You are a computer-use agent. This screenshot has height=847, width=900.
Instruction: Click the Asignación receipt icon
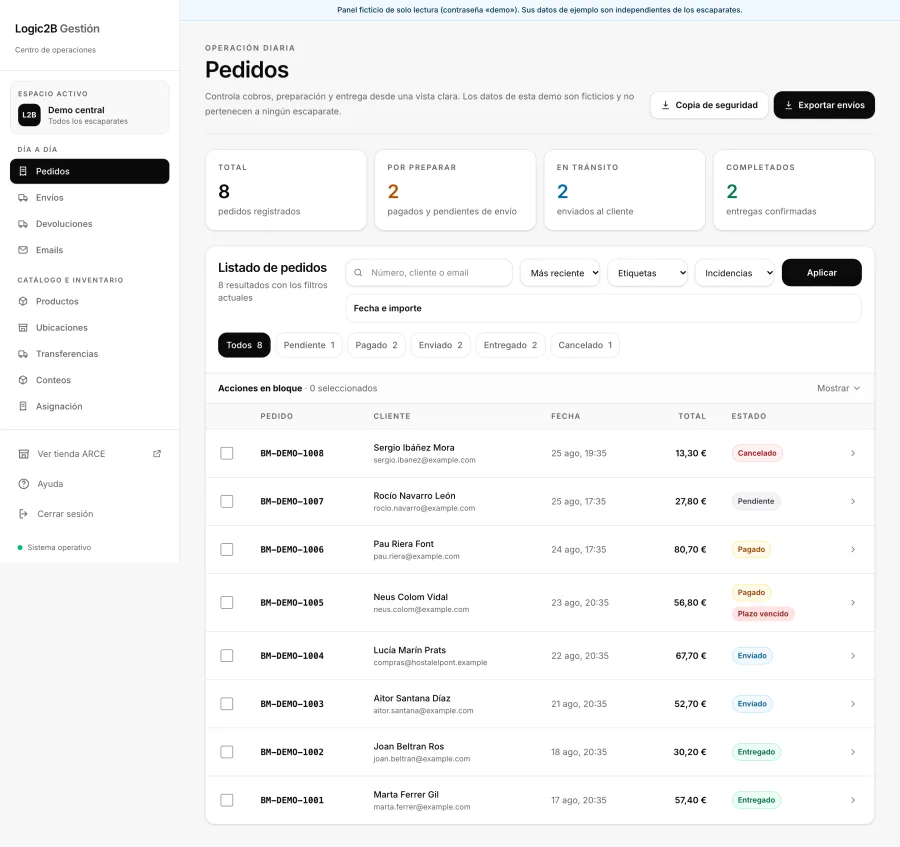click(23, 406)
